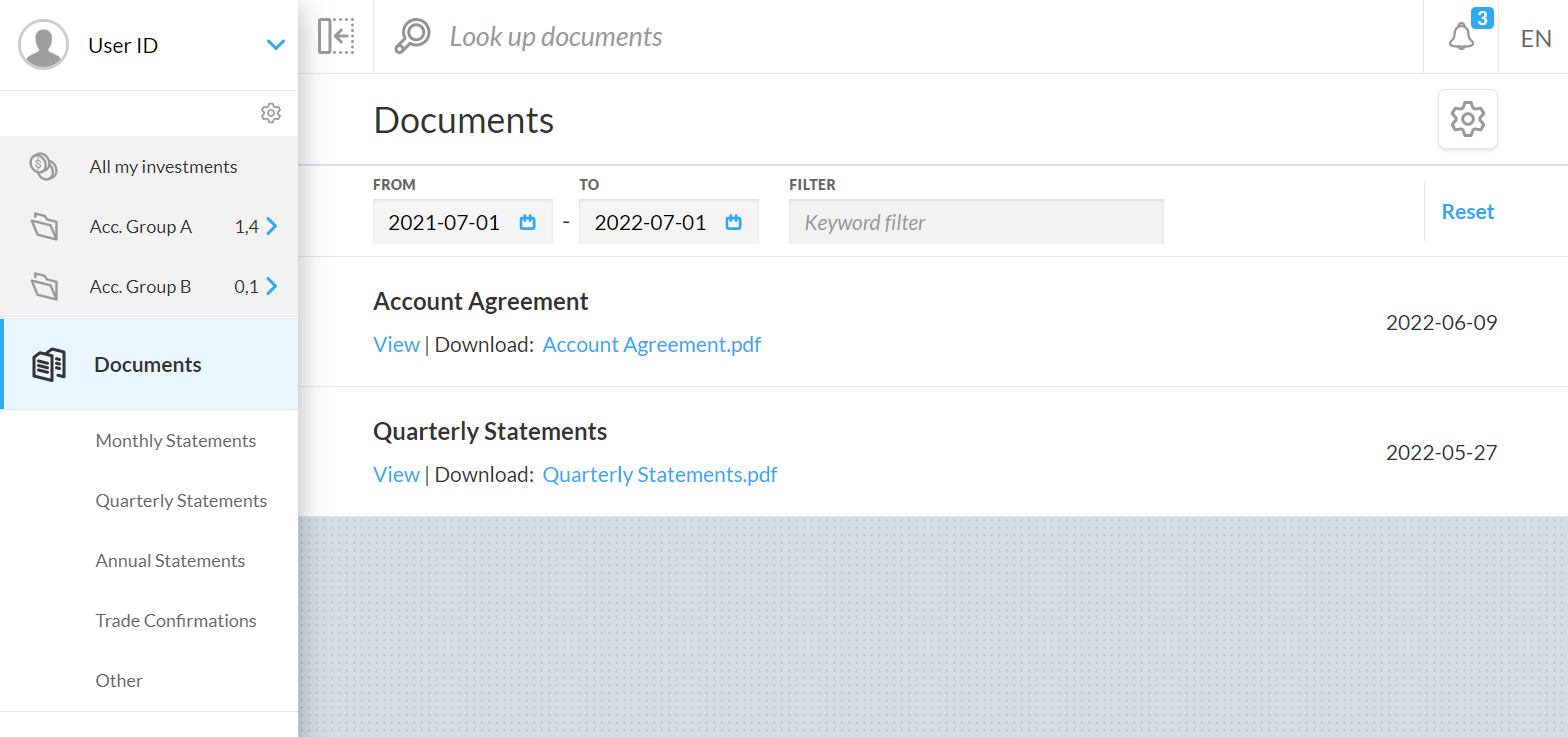Focus the Keyword filter field
This screenshot has height=737, width=1568.
tap(975, 222)
